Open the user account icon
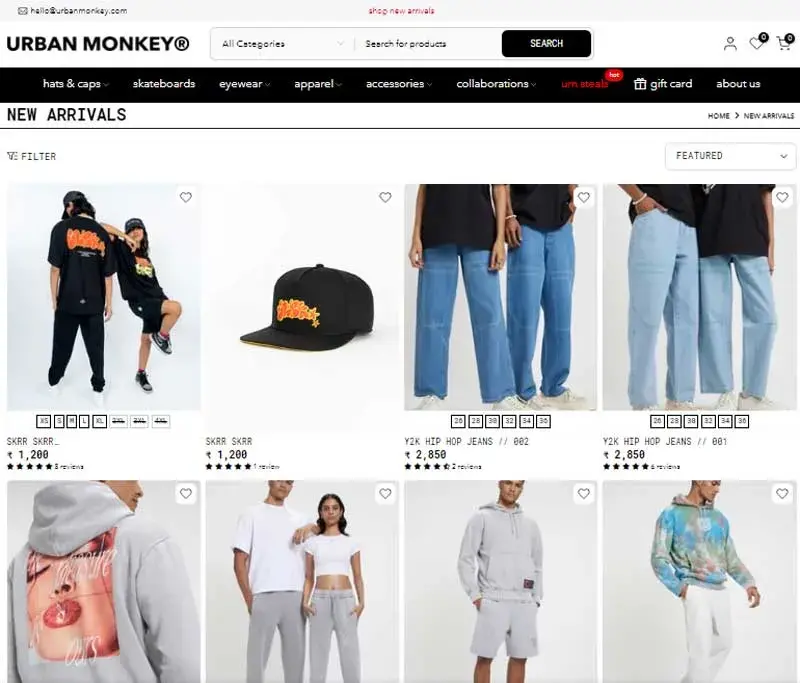This screenshot has height=683, width=800. point(730,44)
